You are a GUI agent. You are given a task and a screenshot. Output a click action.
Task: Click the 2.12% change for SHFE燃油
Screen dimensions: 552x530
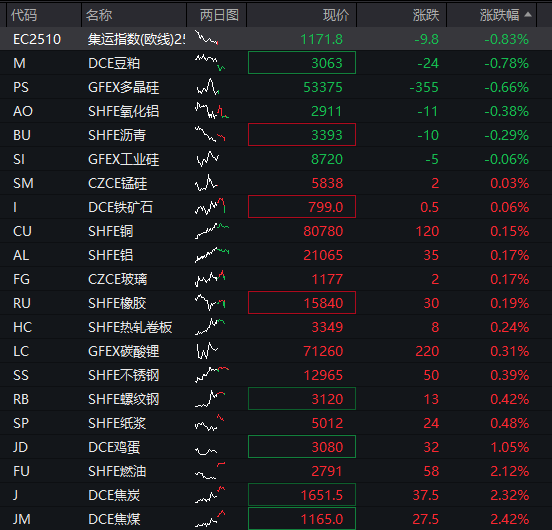pos(509,471)
